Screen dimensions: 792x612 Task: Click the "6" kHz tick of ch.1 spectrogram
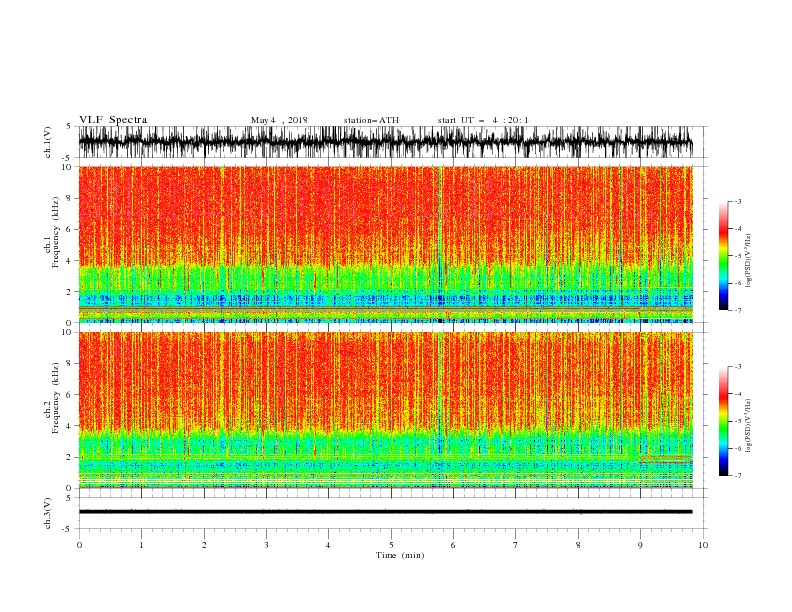click(x=69, y=229)
